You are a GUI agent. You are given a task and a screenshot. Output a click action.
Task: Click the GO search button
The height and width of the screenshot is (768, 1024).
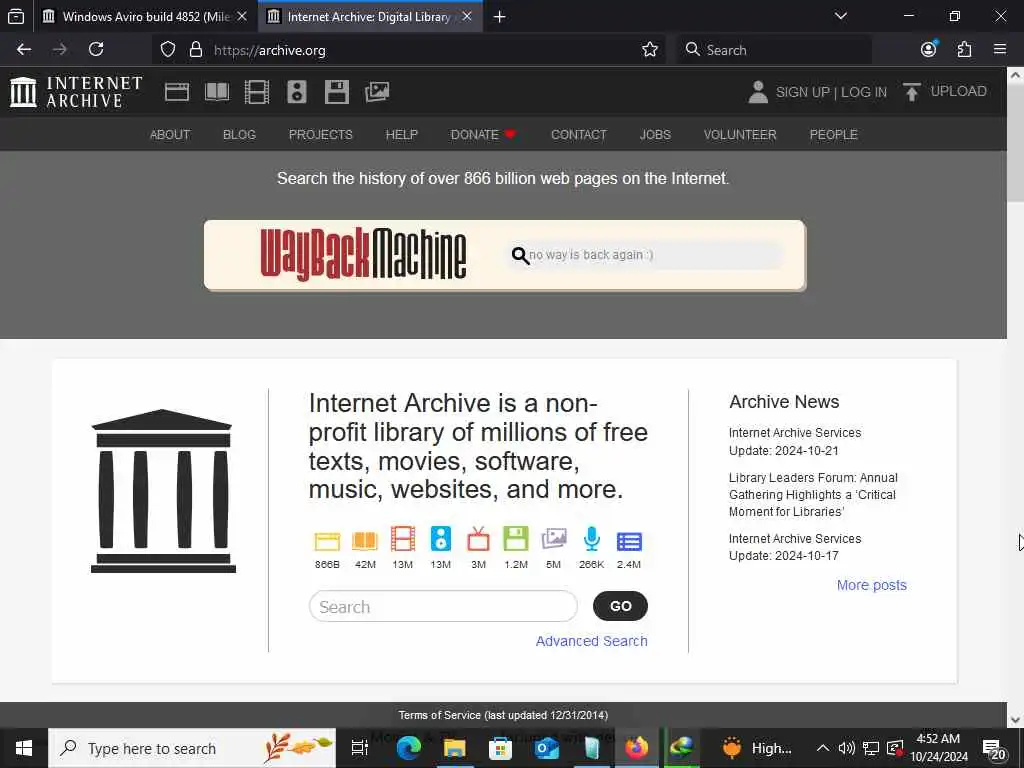coord(620,606)
